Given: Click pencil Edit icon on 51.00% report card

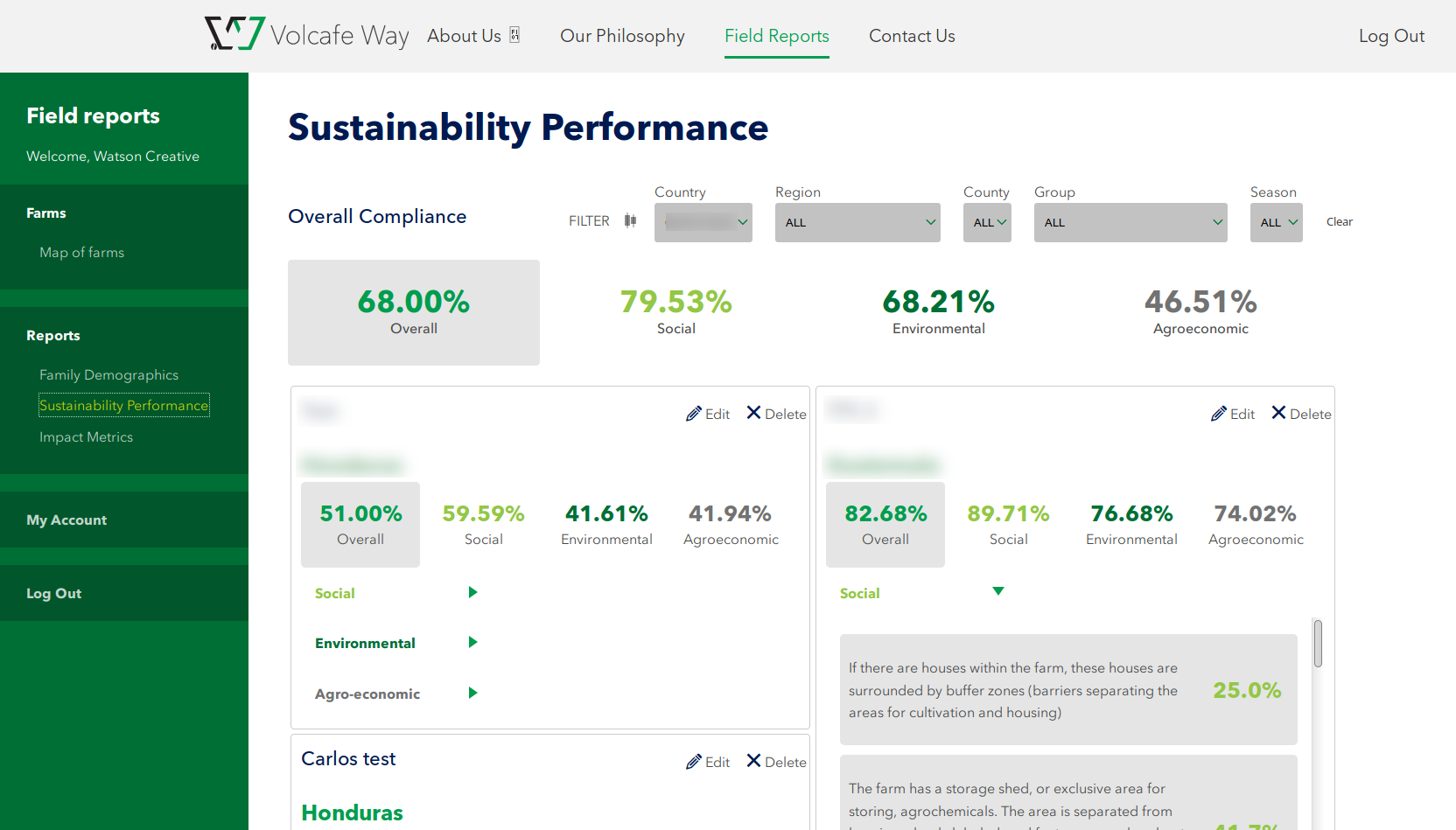Looking at the screenshot, I should (x=694, y=414).
